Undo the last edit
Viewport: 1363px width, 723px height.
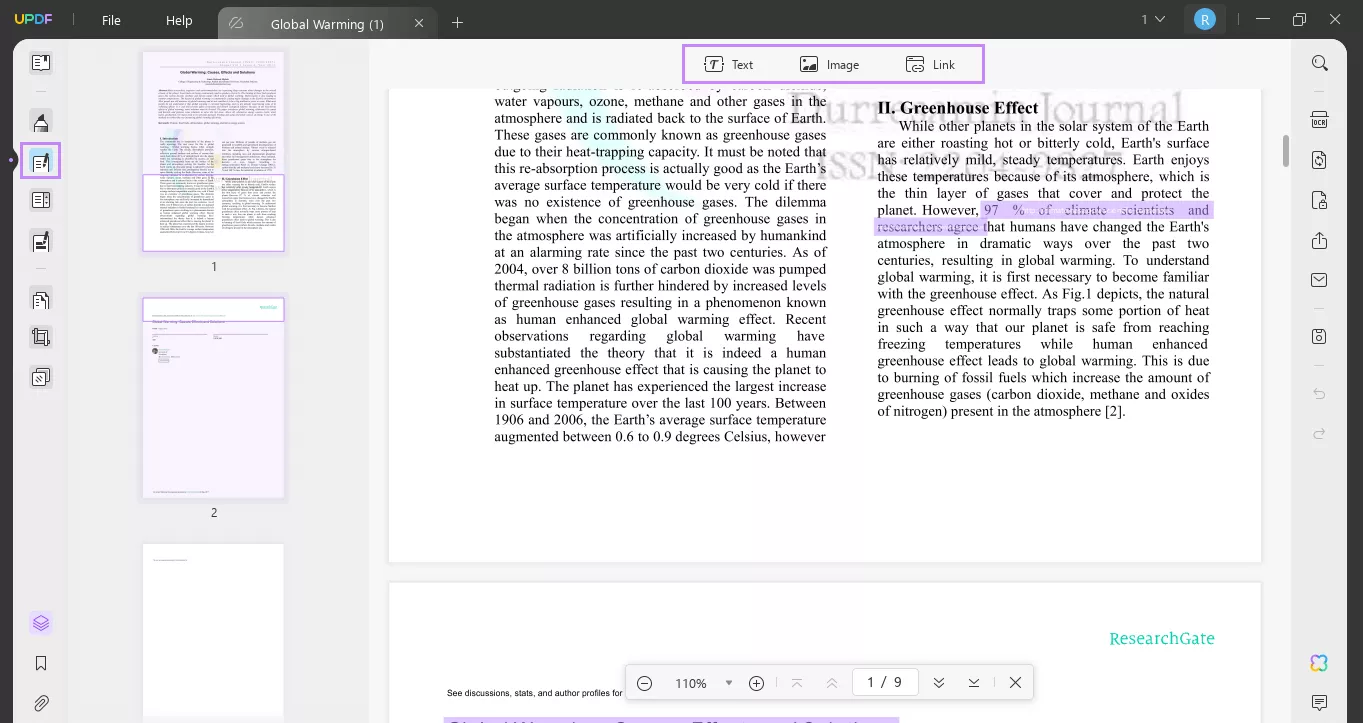(1320, 394)
